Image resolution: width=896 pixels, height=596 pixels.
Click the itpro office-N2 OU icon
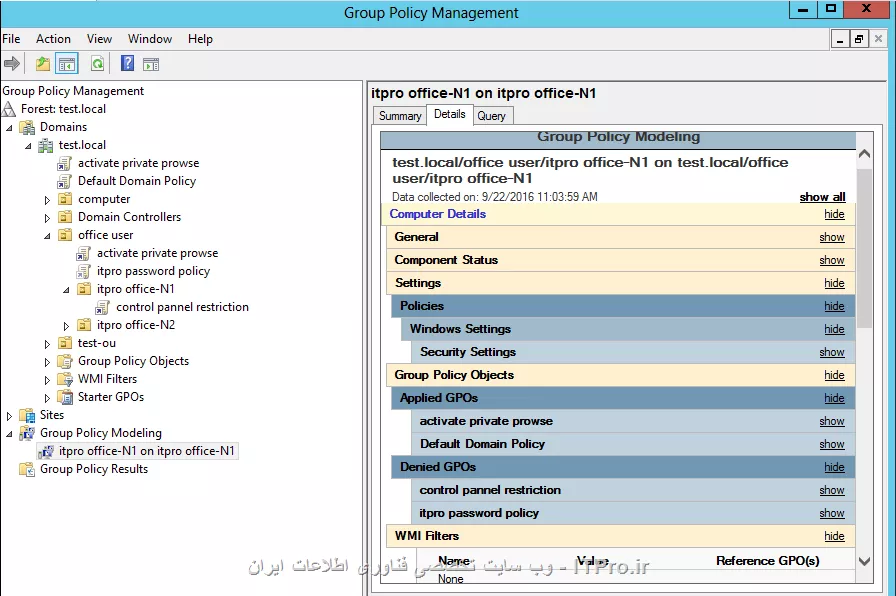coord(84,325)
